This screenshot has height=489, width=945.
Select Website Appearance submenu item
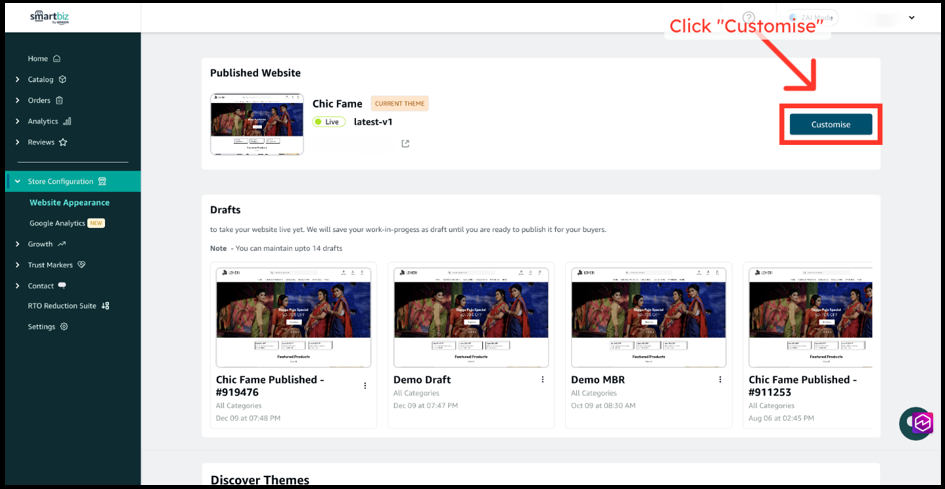69,202
